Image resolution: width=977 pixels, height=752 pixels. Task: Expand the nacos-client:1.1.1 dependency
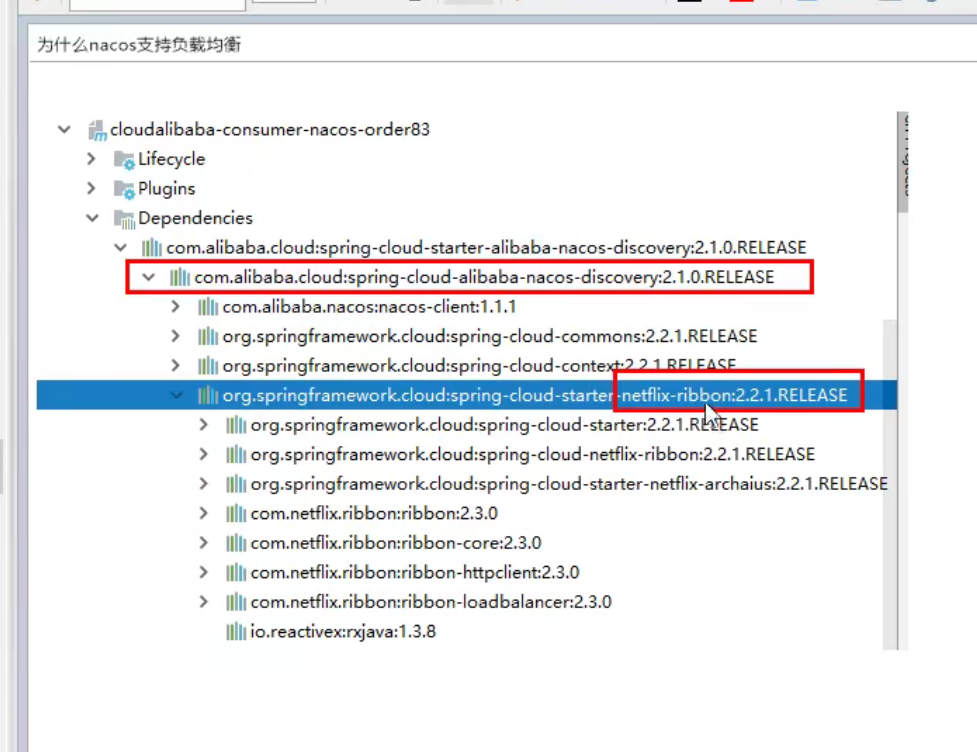[x=176, y=307]
